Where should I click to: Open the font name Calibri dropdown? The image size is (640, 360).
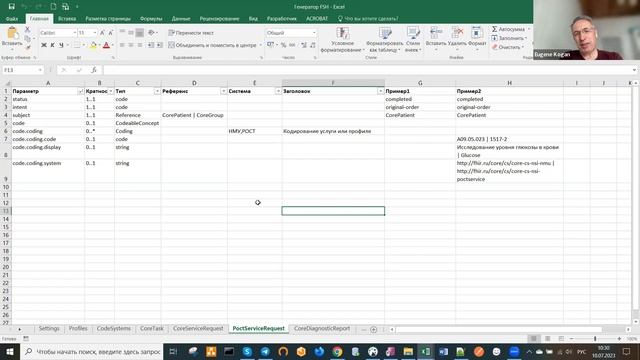(x=75, y=33)
